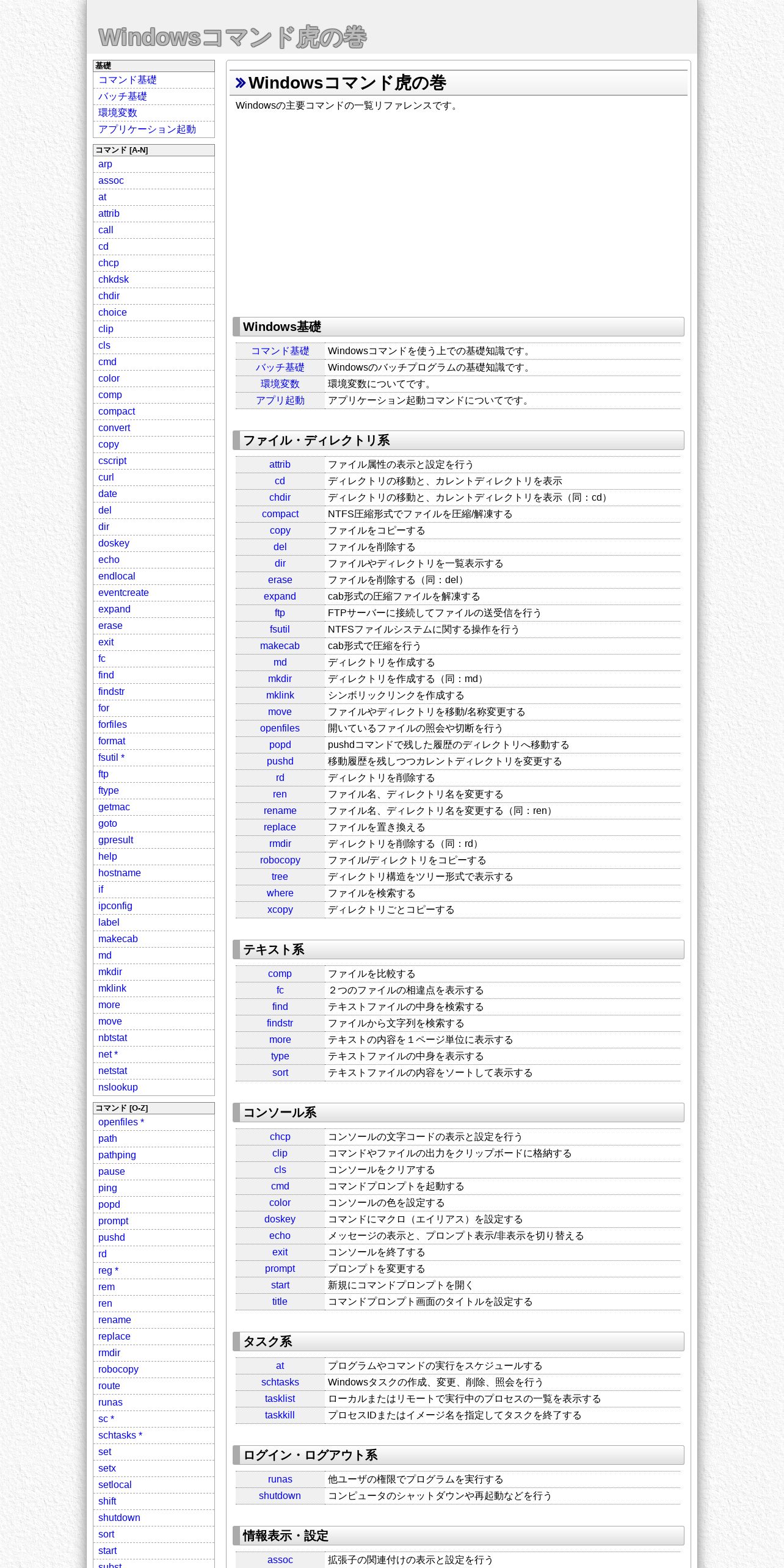Open openfiles in the file table

coord(280,728)
